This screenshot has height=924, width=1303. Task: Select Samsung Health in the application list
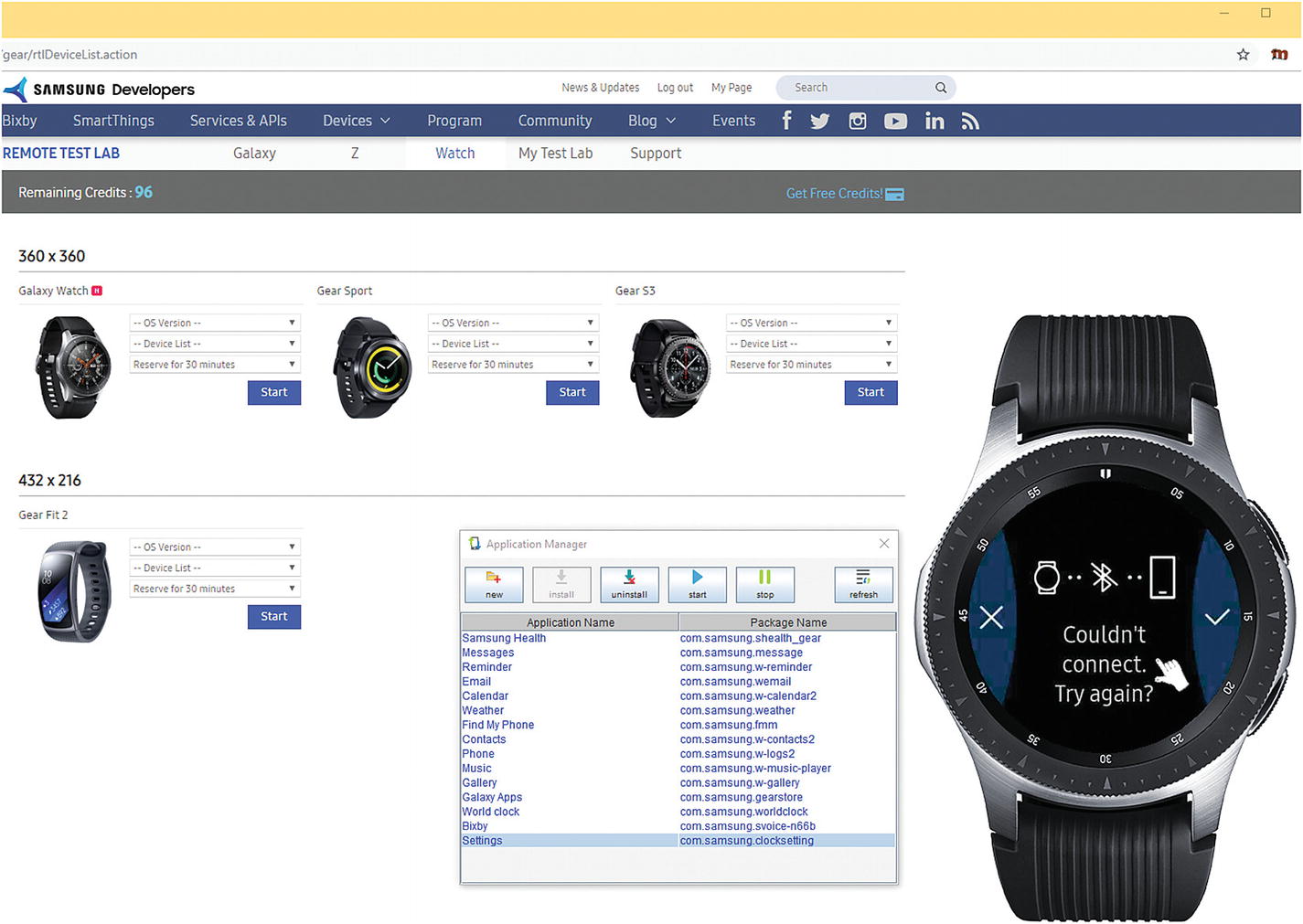[504, 638]
